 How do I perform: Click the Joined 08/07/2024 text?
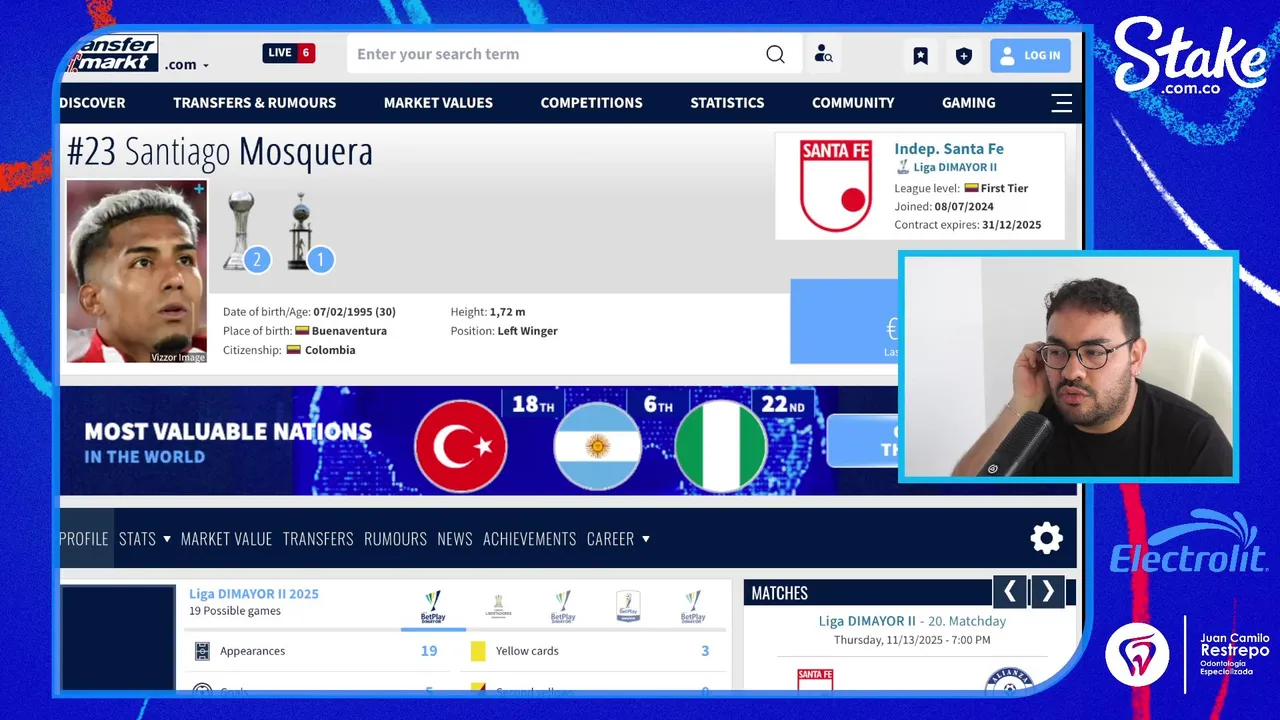(944, 206)
